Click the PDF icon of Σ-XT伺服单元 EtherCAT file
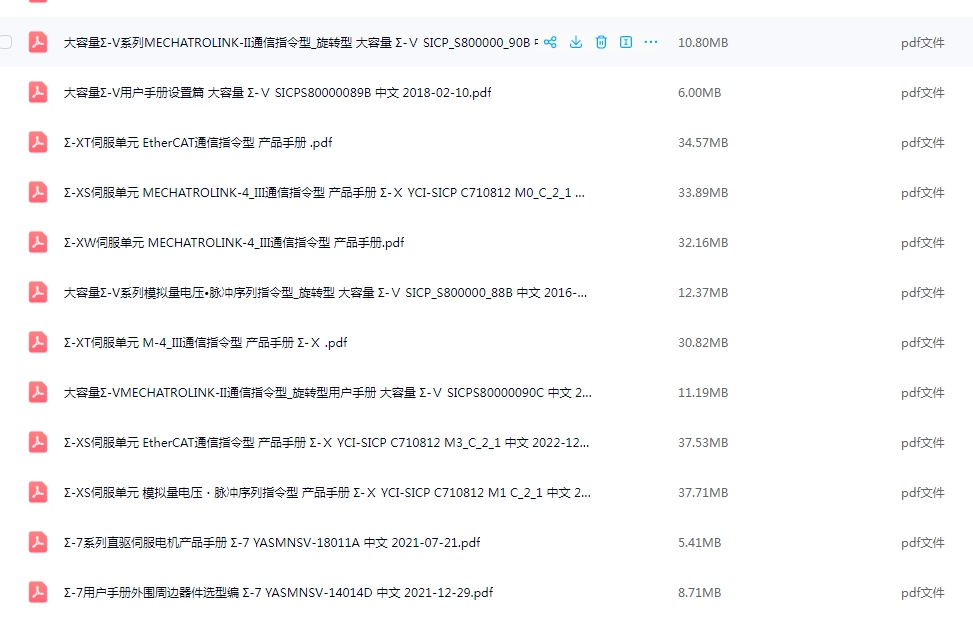 click(38, 142)
